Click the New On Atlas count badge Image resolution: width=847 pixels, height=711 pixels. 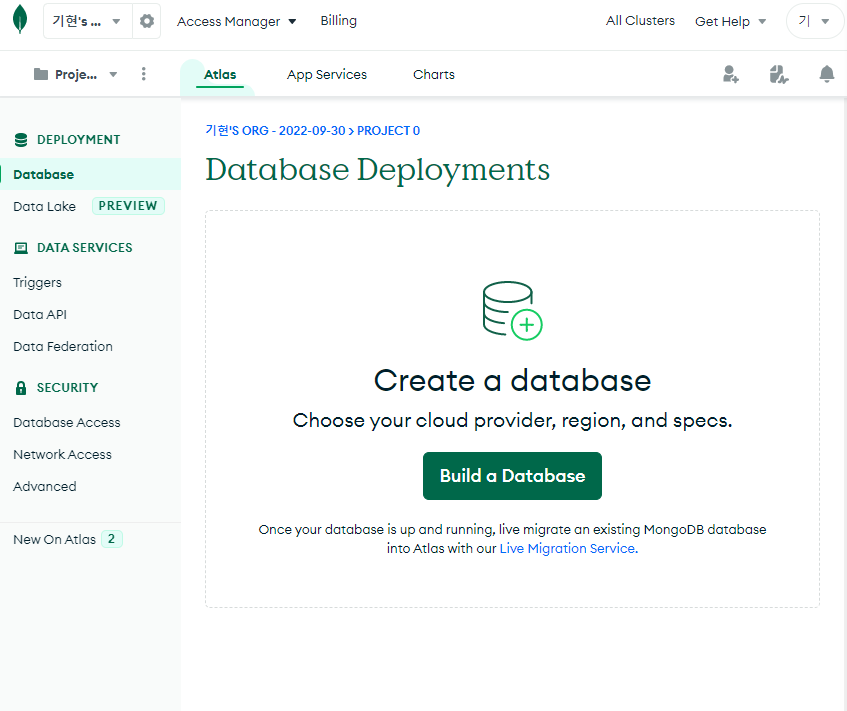(x=112, y=539)
